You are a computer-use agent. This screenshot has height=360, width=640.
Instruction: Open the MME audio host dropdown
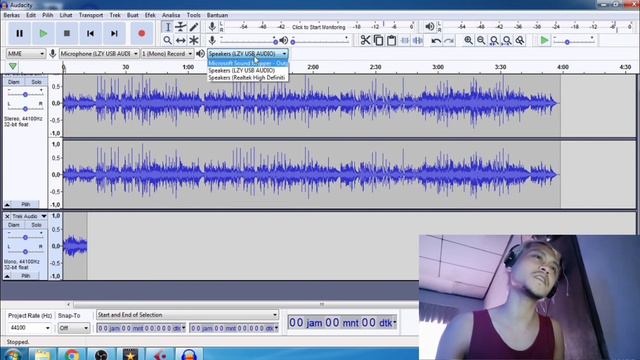pos(25,53)
